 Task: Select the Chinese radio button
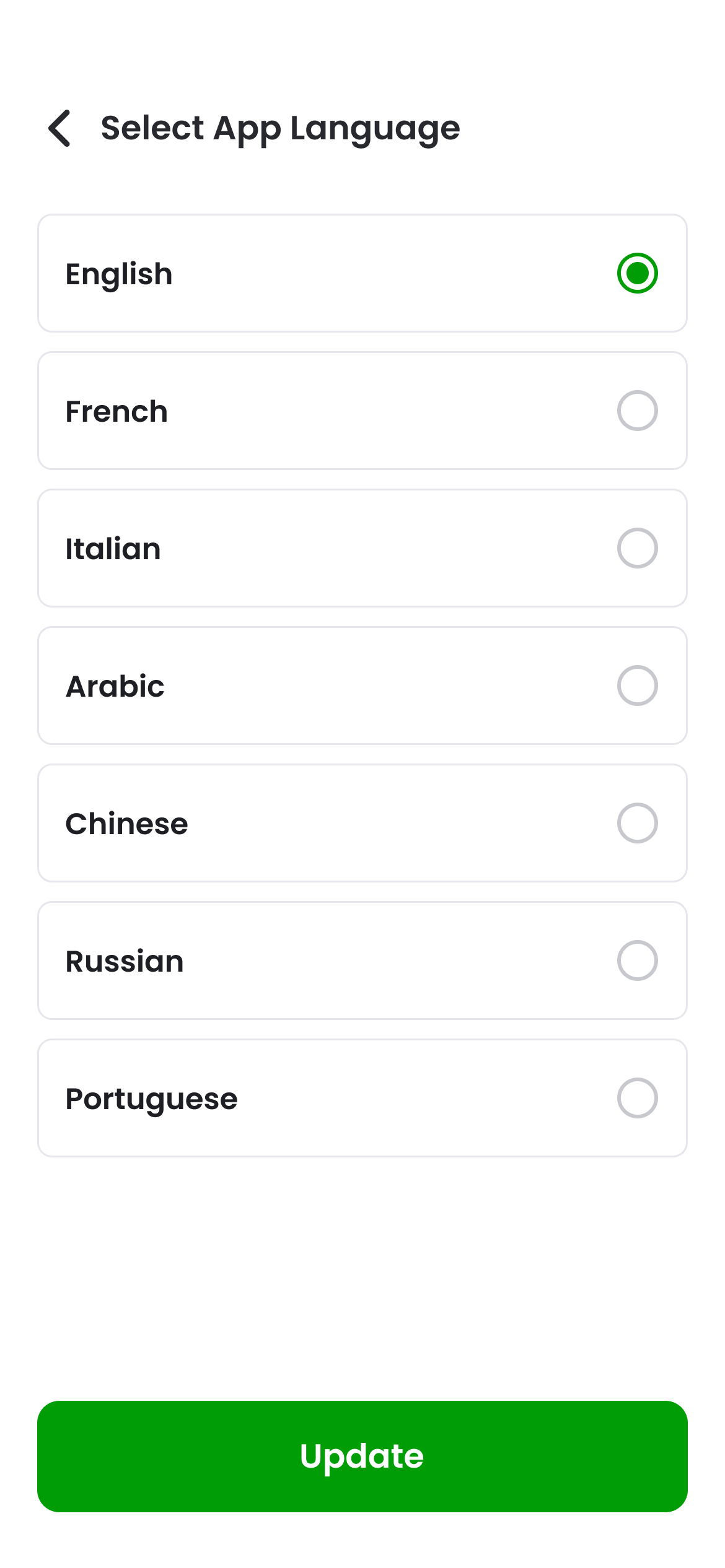coord(637,823)
